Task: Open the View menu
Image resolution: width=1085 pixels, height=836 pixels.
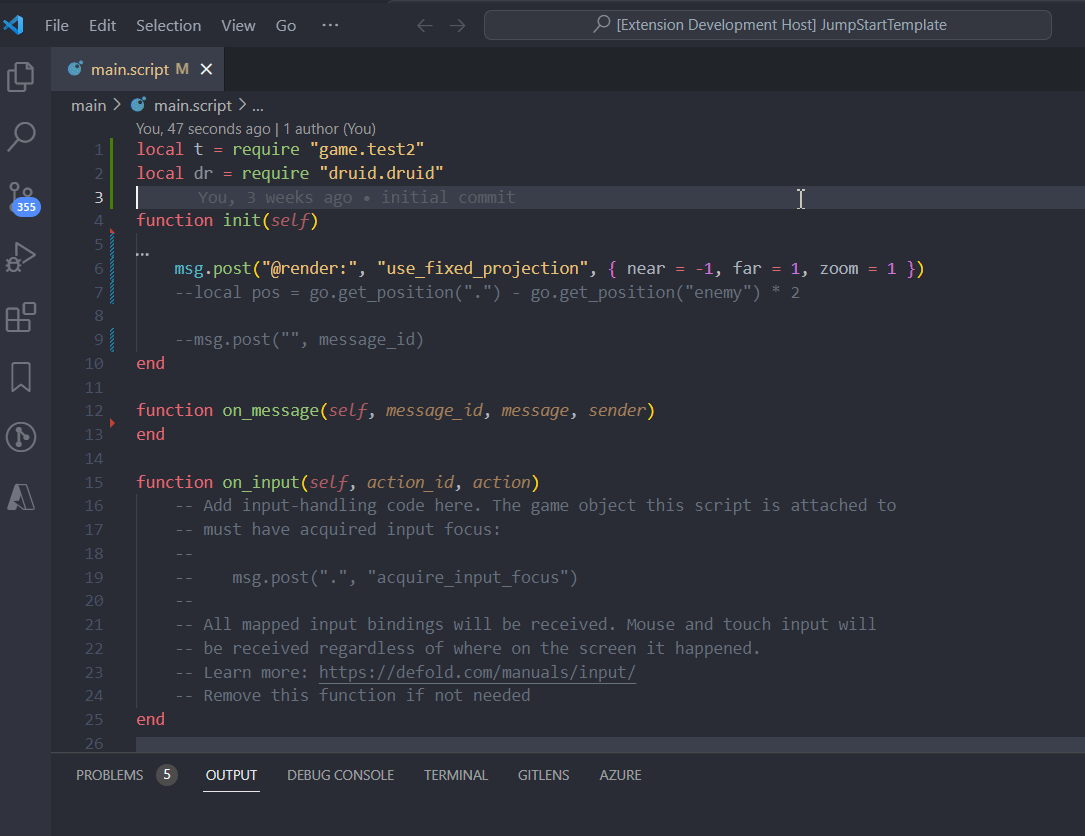Action: pos(238,25)
